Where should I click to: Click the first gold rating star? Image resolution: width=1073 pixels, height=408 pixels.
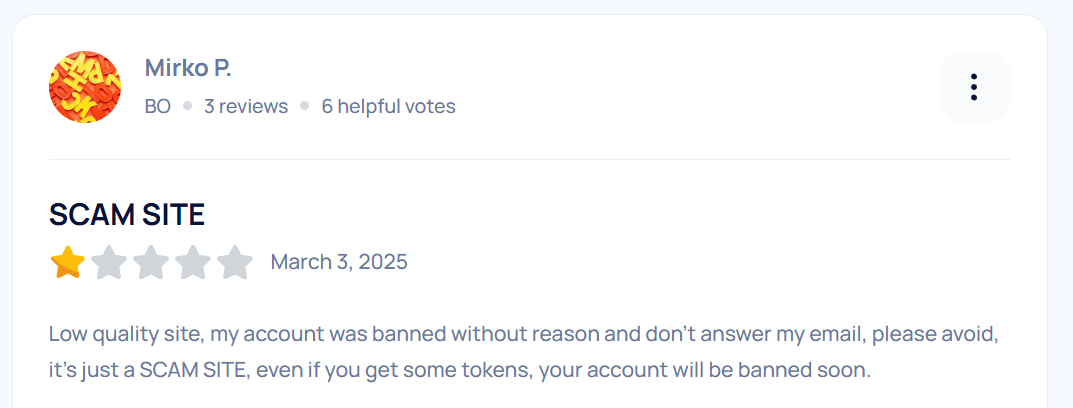click(67, 263)
